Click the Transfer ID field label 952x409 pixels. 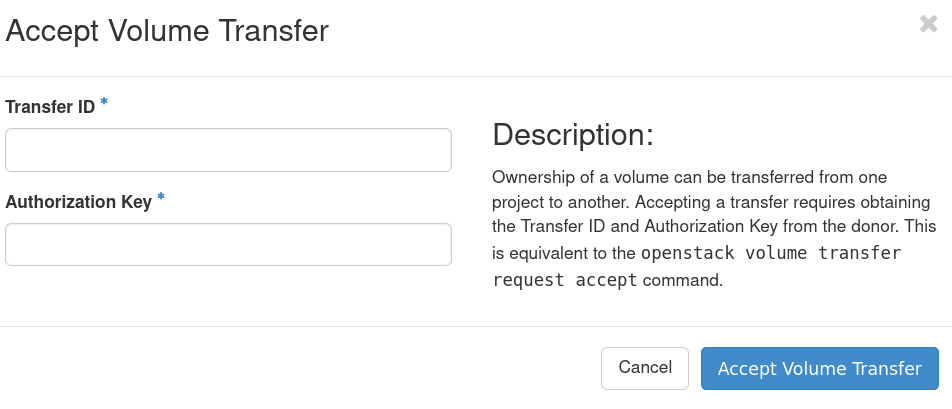click(x=50, y=107)
